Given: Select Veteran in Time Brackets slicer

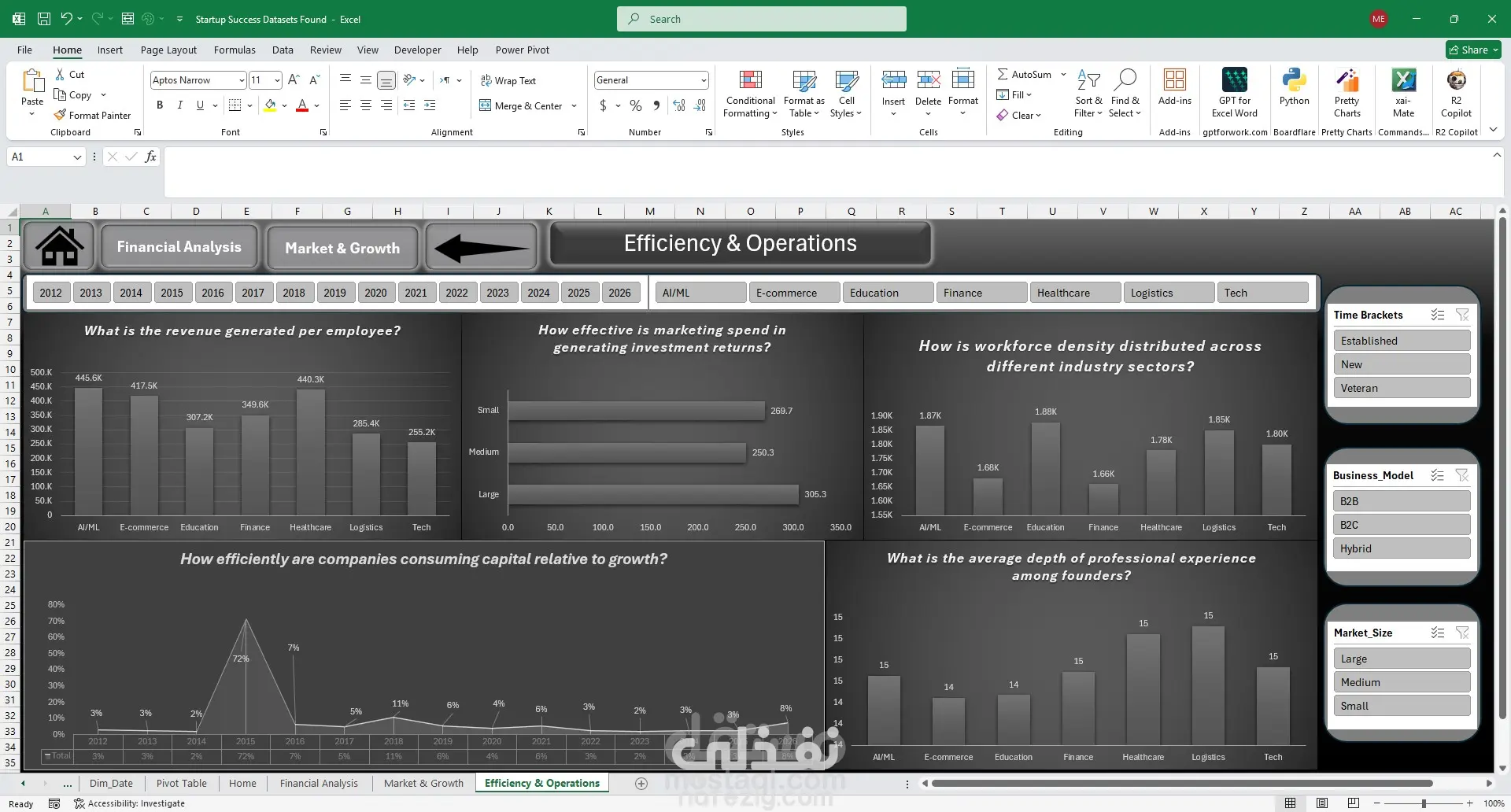Looking at the screenshot, I should click(x=1402, y=388).
